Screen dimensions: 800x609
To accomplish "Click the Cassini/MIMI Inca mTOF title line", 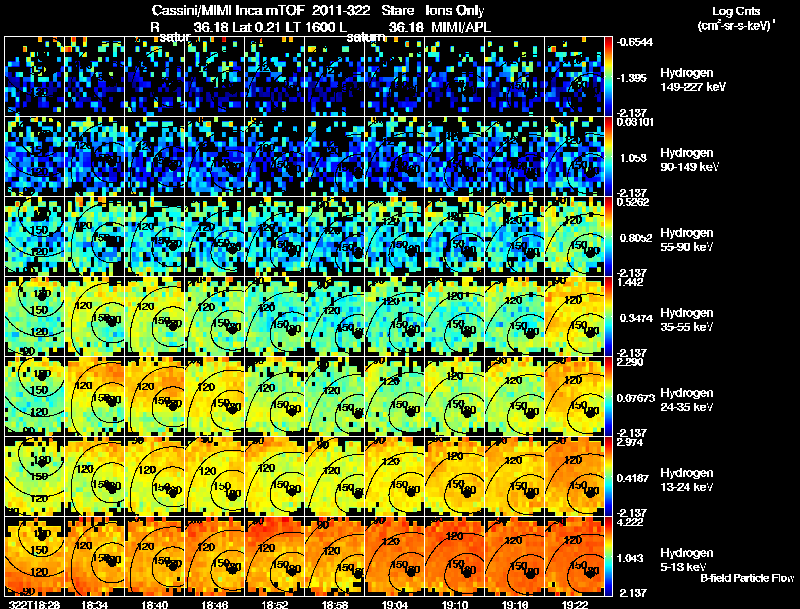I will coord(318,10).
